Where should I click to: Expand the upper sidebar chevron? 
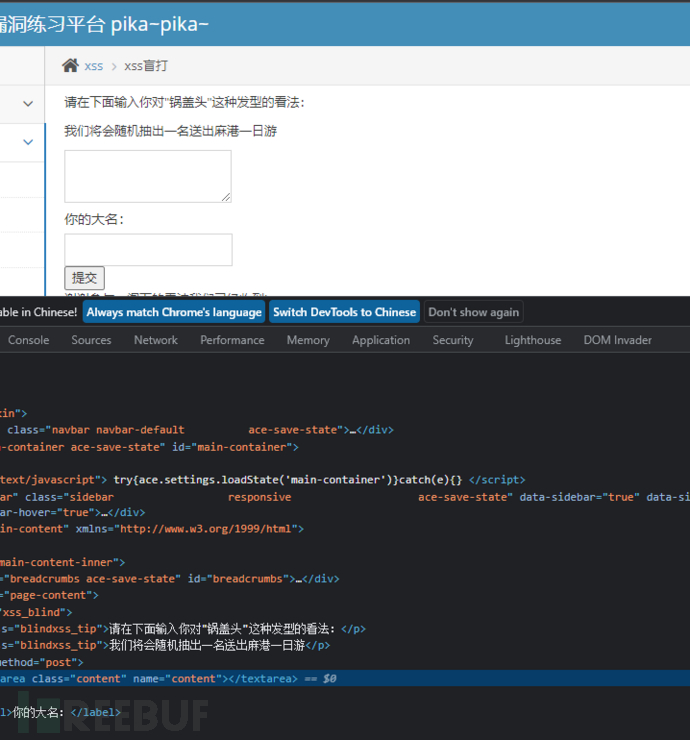click(x=28, y=104)
